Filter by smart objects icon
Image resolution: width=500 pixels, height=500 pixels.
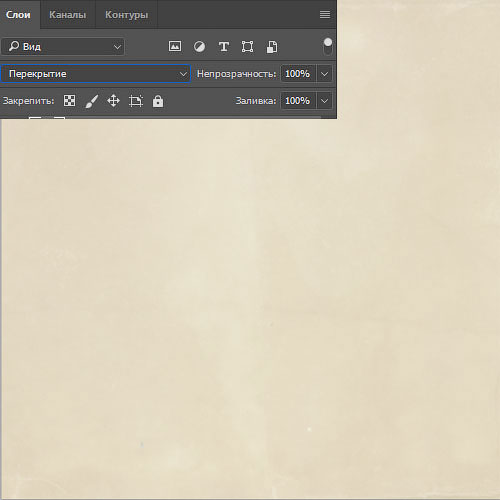coord(272,47)
